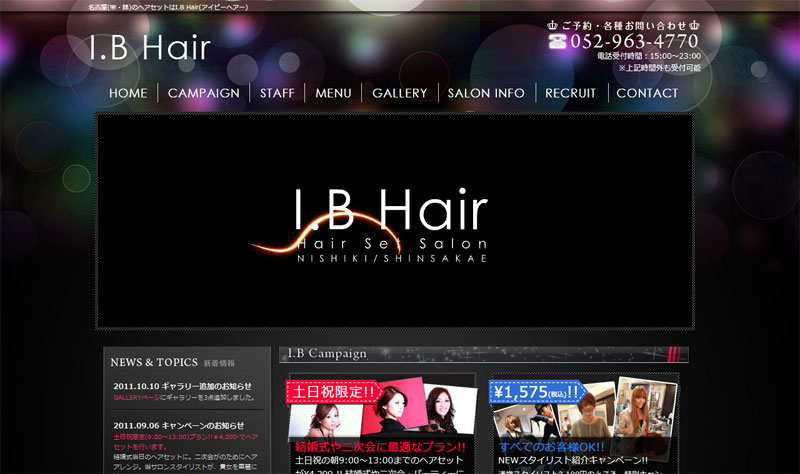Open the CONTACT page
800x474 pixels.
coord(647,93)
